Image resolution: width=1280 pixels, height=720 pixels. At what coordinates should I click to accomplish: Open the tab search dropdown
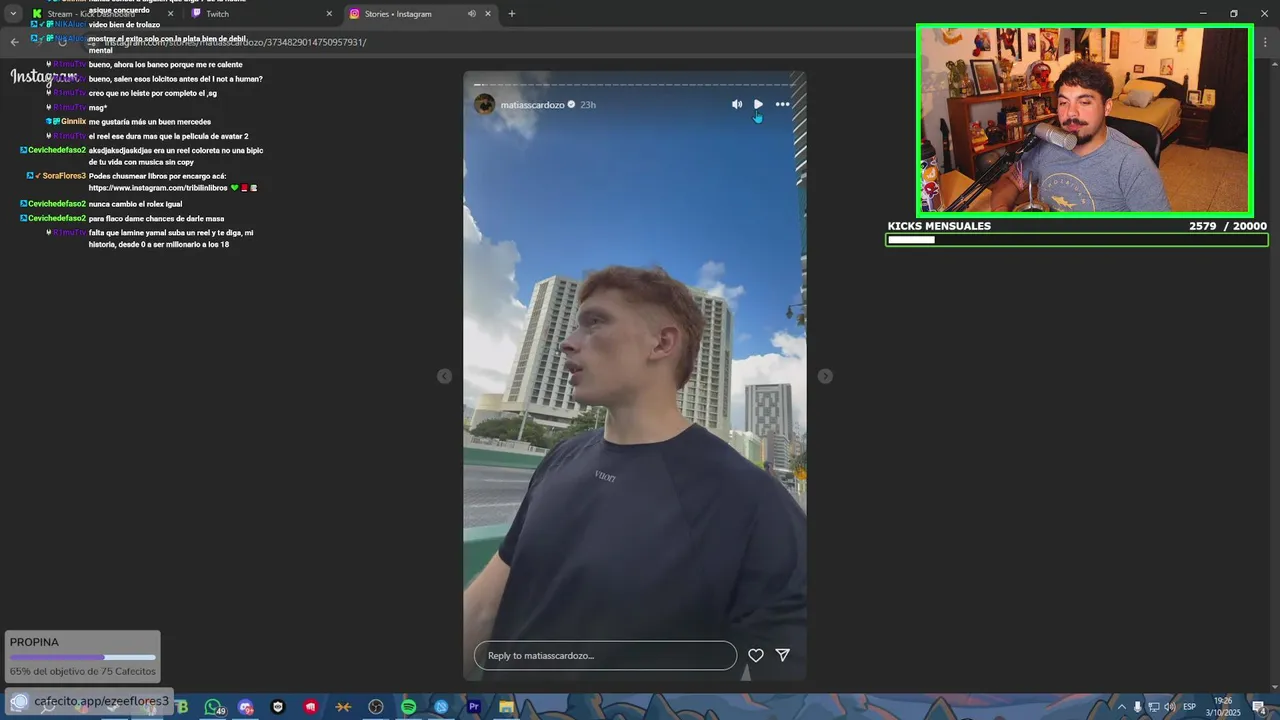[13, 14]
